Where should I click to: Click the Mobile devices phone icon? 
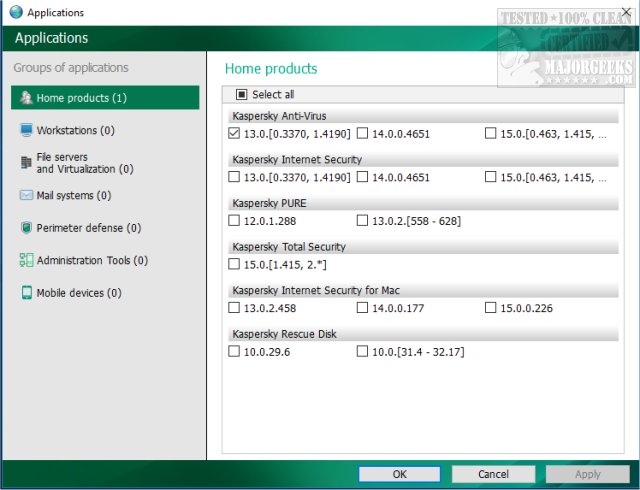pyautogui.click(x=27, y=292)
